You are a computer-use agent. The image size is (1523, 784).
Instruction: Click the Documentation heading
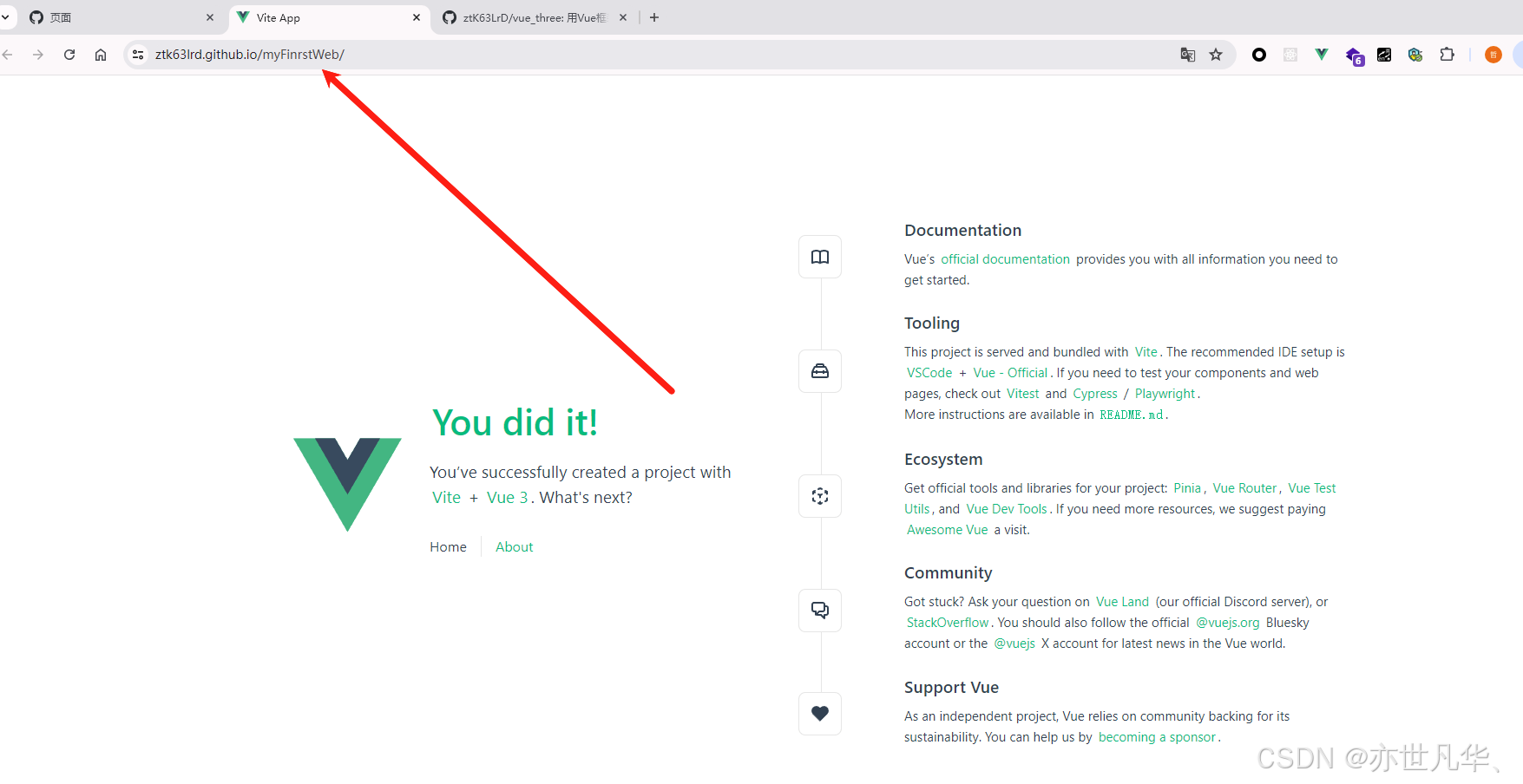962,231
